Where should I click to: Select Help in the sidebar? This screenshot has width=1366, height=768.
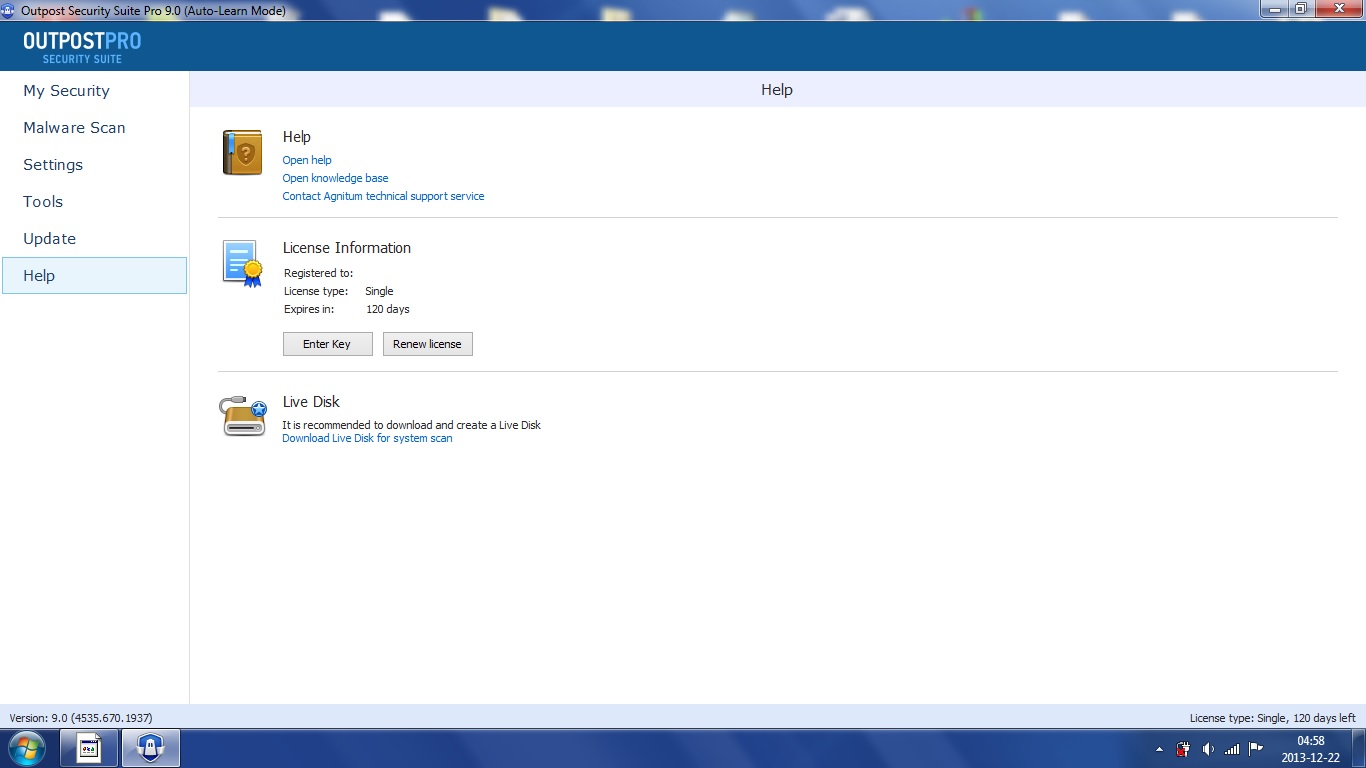(x=94, y=276)
